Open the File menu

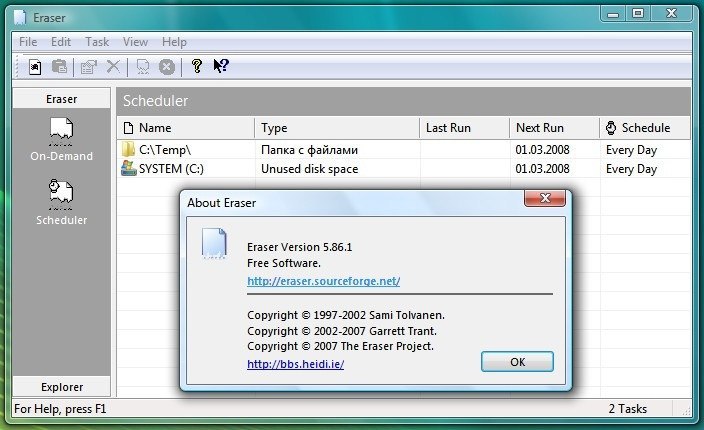(x=28, y=42)
